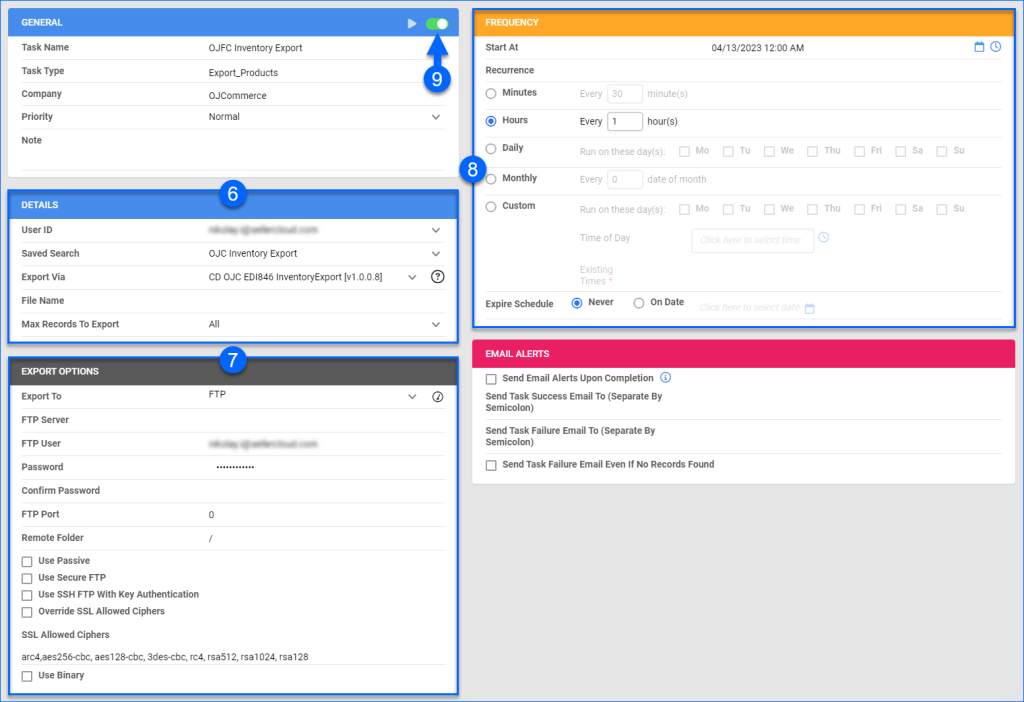Open the Start At calendar picker
Viewport: 1024px width, 702px height.
(x=980, y=46)
